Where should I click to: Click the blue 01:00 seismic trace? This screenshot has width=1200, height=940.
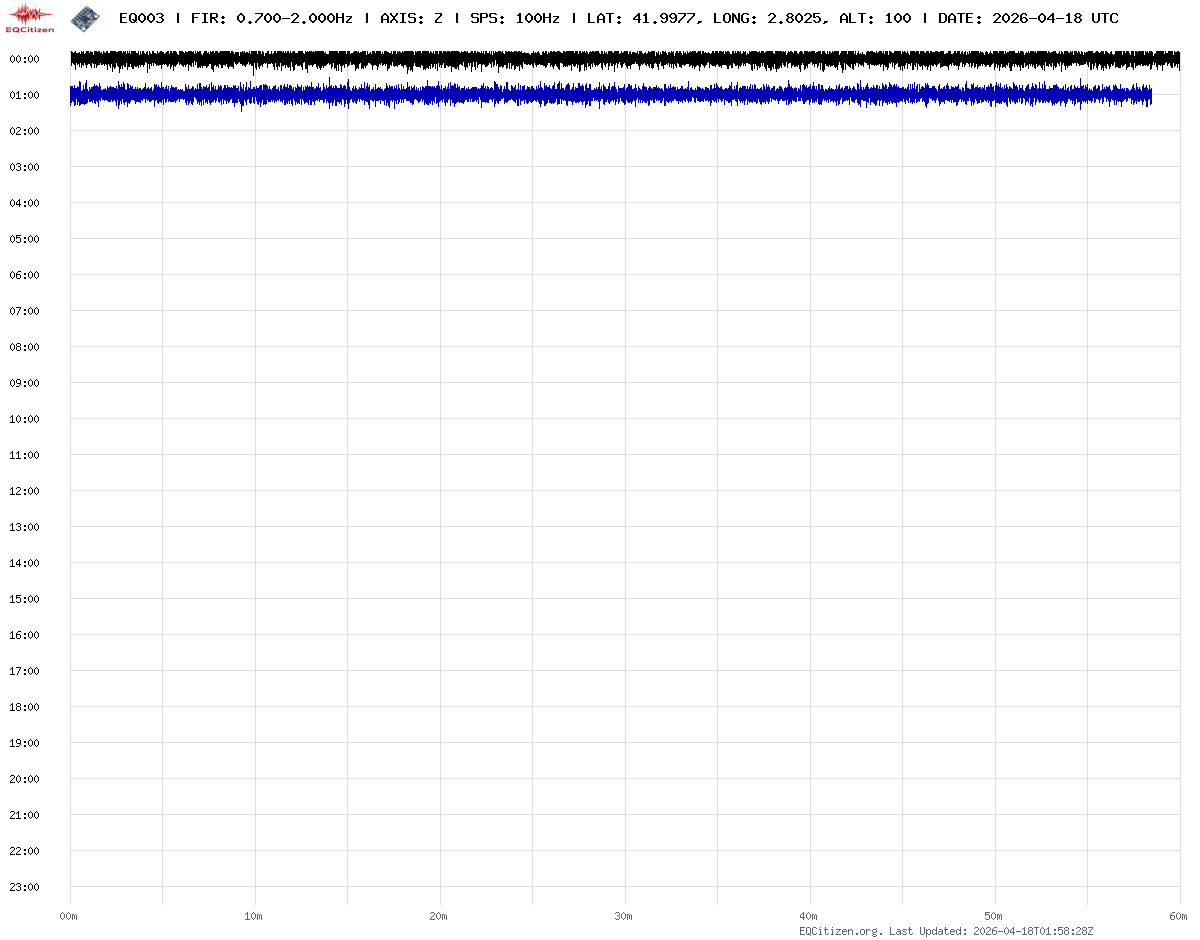click(x=600, y=95)
